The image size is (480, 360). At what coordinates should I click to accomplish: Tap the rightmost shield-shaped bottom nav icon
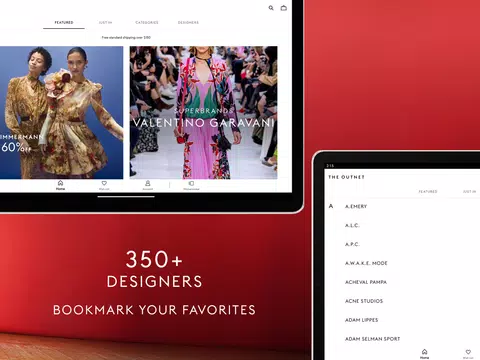pos(191,185)
